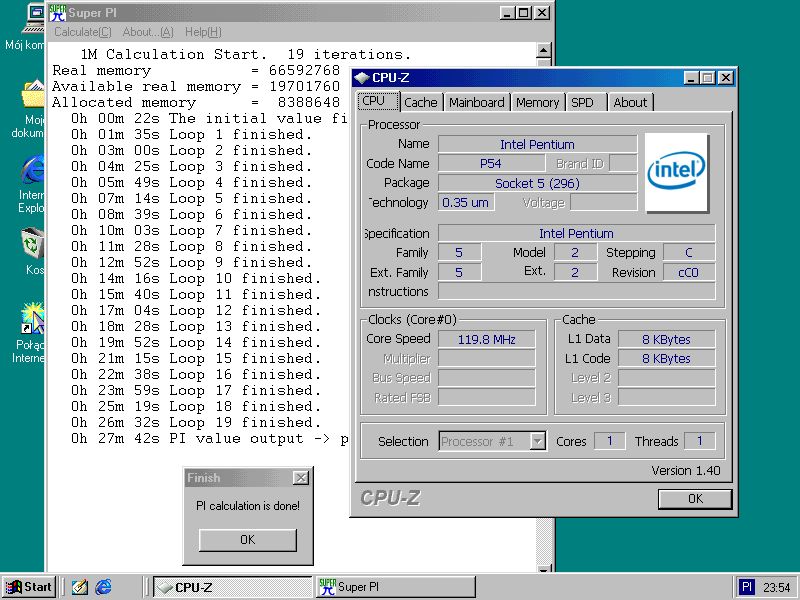Viewport: 800px width, 600px height.
Task: Open the About menu in Super PI
Action: 148,32
